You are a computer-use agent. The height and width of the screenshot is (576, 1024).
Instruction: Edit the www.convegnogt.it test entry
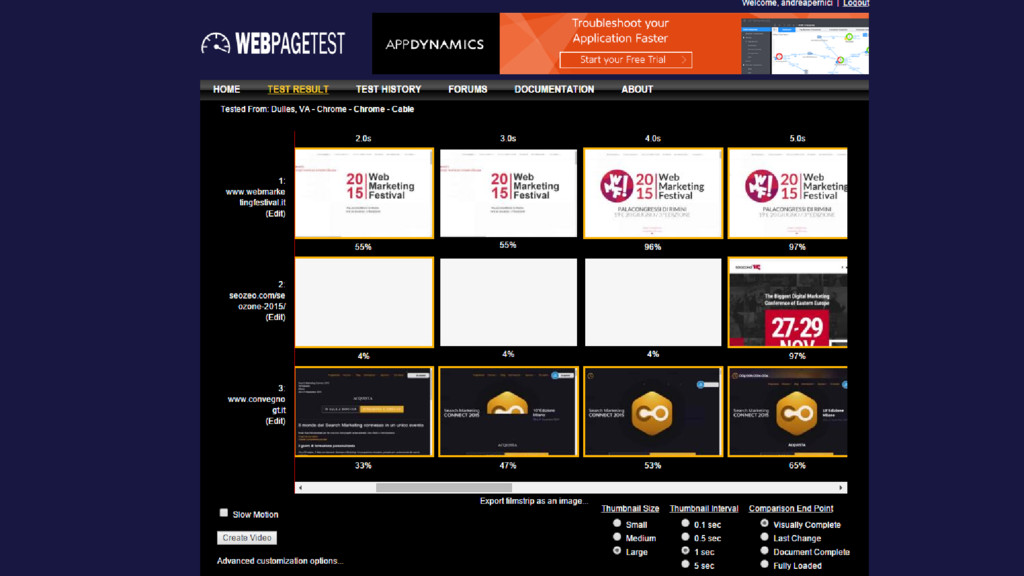click(x=276, y=421)
